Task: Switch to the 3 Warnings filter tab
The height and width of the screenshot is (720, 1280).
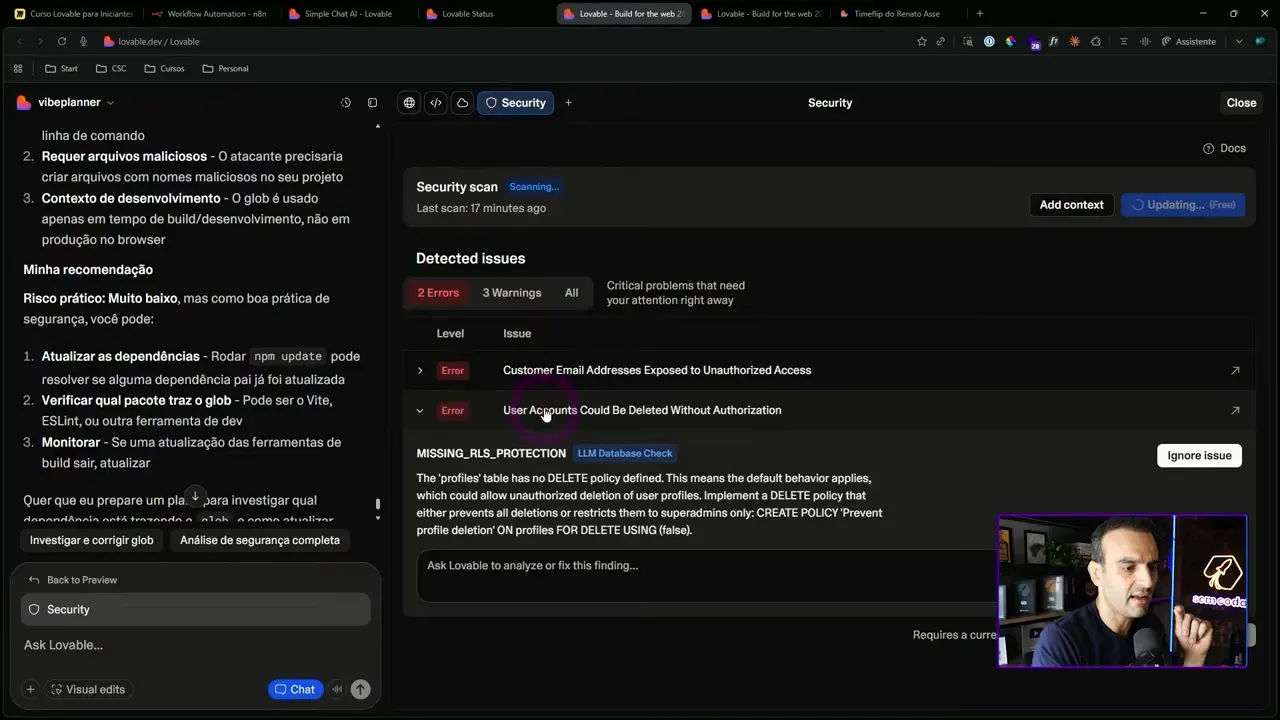Action: 511,292
